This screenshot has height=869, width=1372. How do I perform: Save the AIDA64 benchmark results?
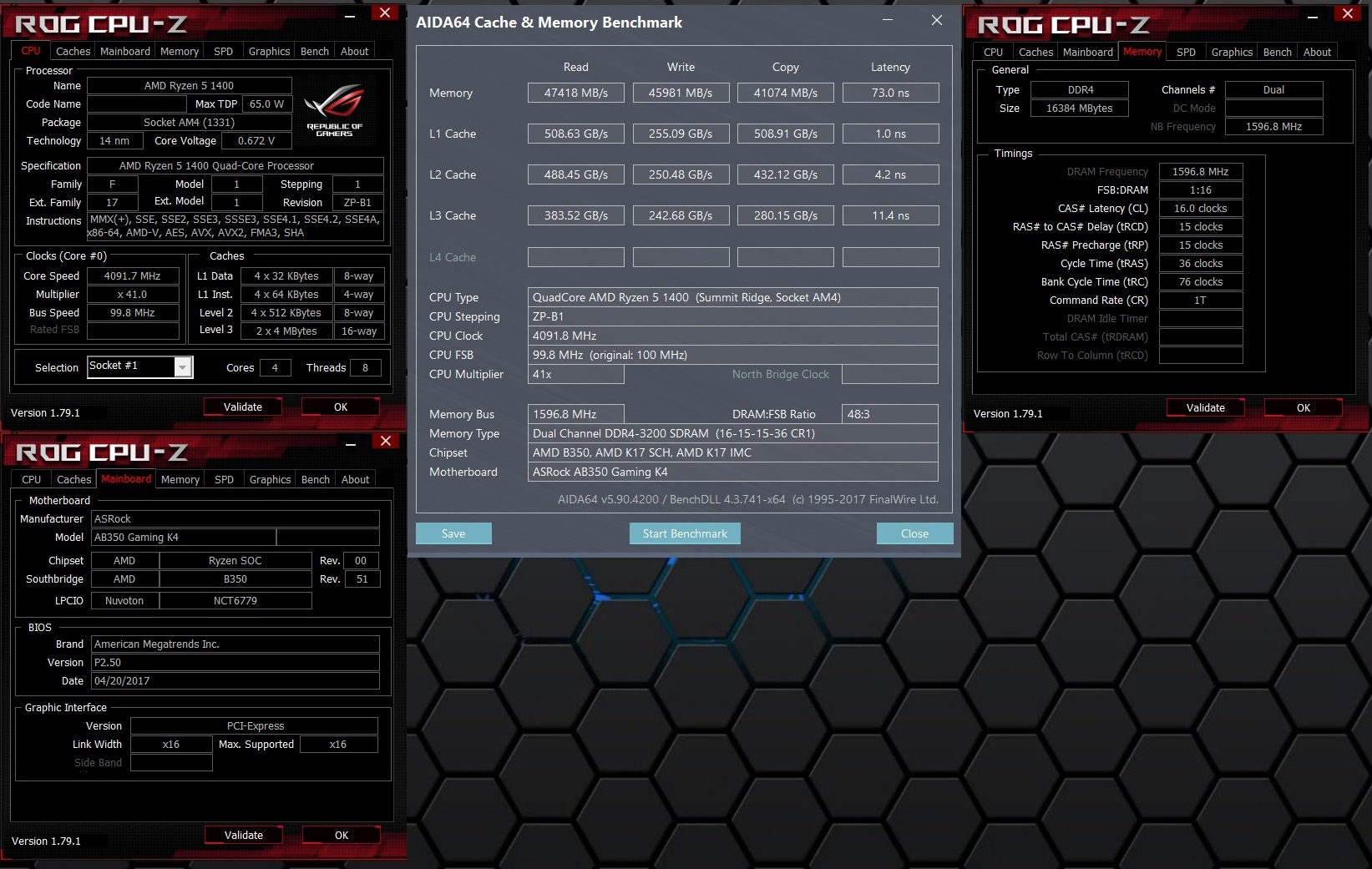pos(453,533)
